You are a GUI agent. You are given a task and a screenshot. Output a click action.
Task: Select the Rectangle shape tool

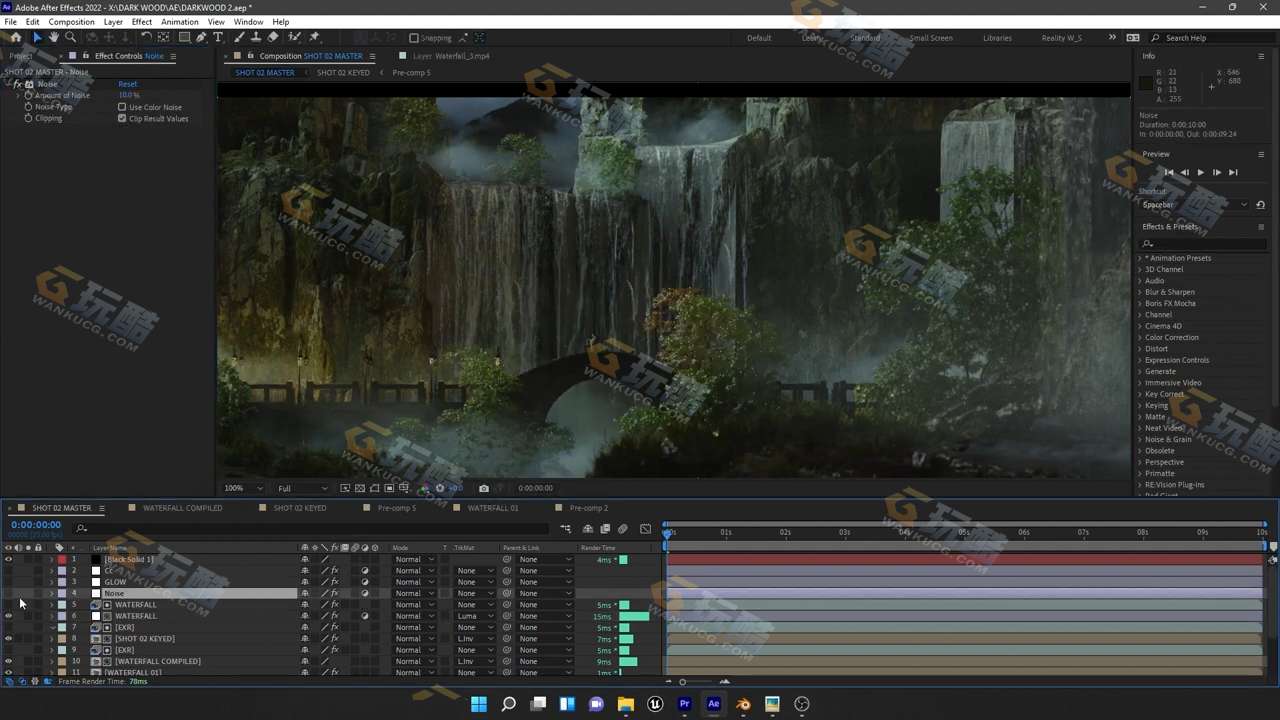184,38
